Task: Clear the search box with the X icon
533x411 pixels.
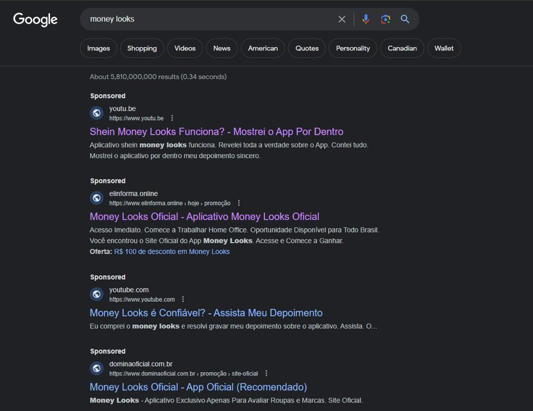Action: point(342,19)
